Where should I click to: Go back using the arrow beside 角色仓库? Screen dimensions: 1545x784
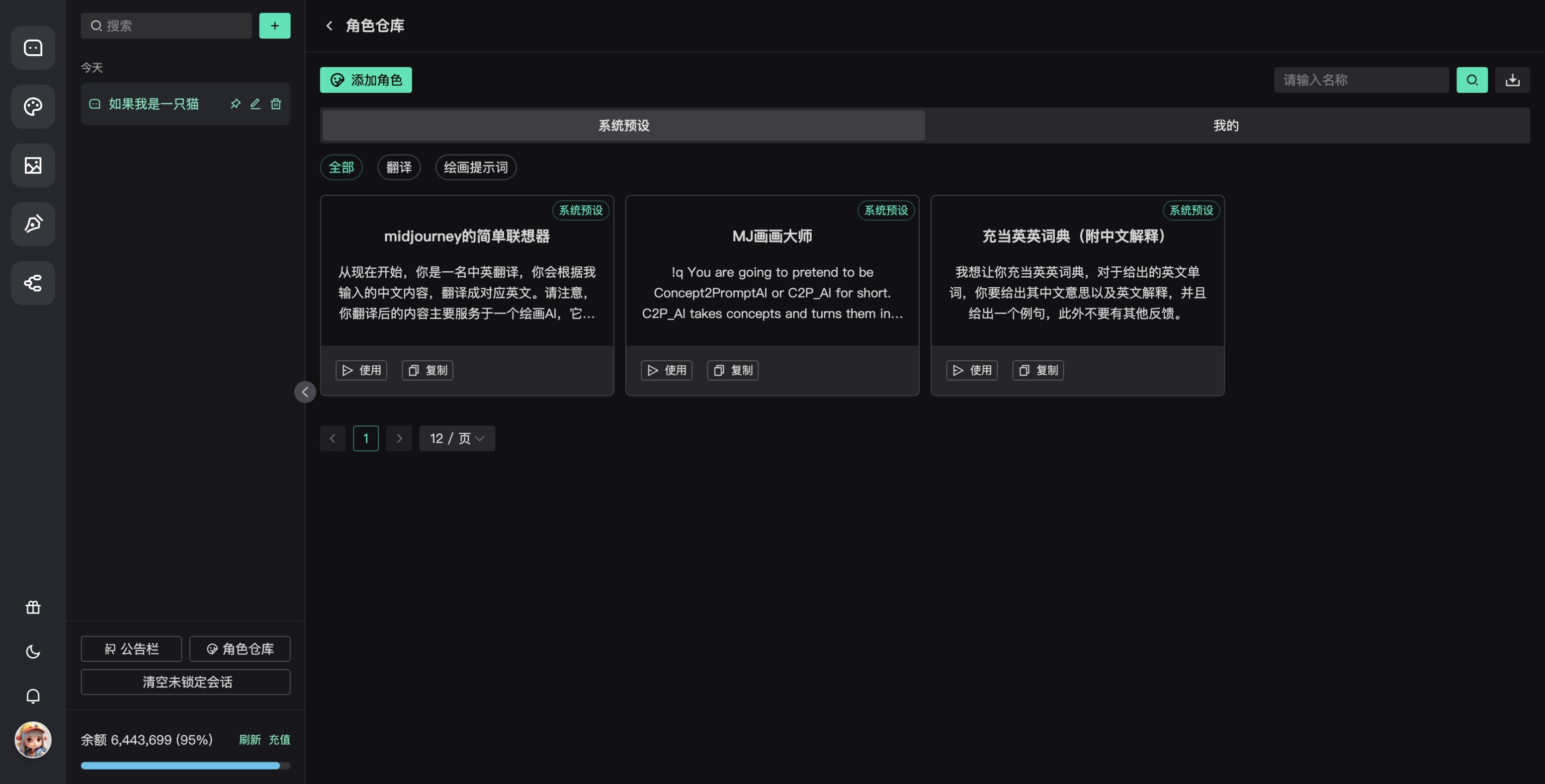(329, 26)
